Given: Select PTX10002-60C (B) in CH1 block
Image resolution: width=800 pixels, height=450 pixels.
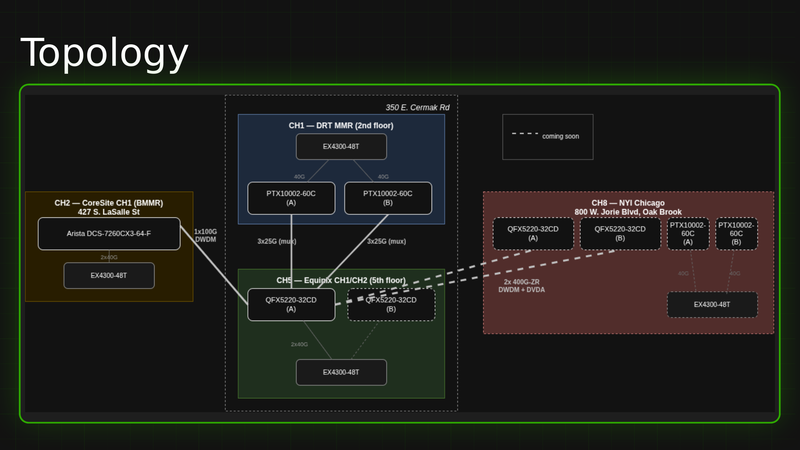Looking at the screenshot, I should coord(388,198).
